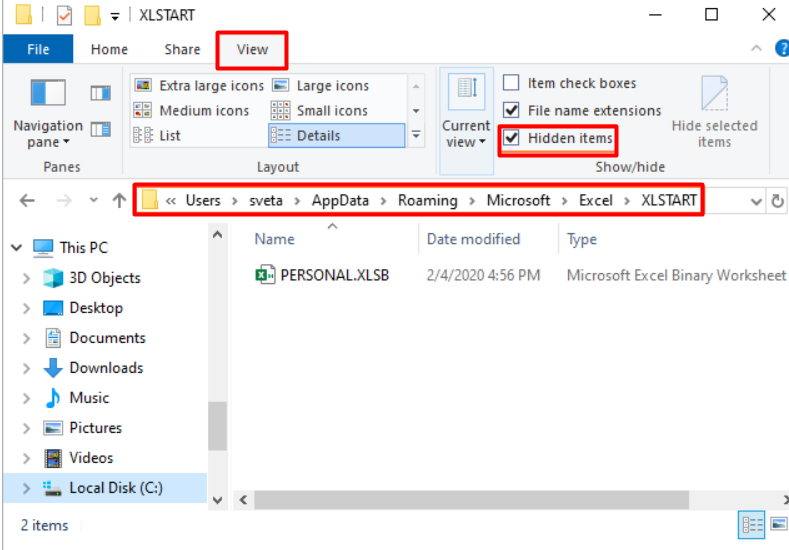
Task: Toggle the Details pane icon
Action: pyautogui.click(x=101, y=130)
